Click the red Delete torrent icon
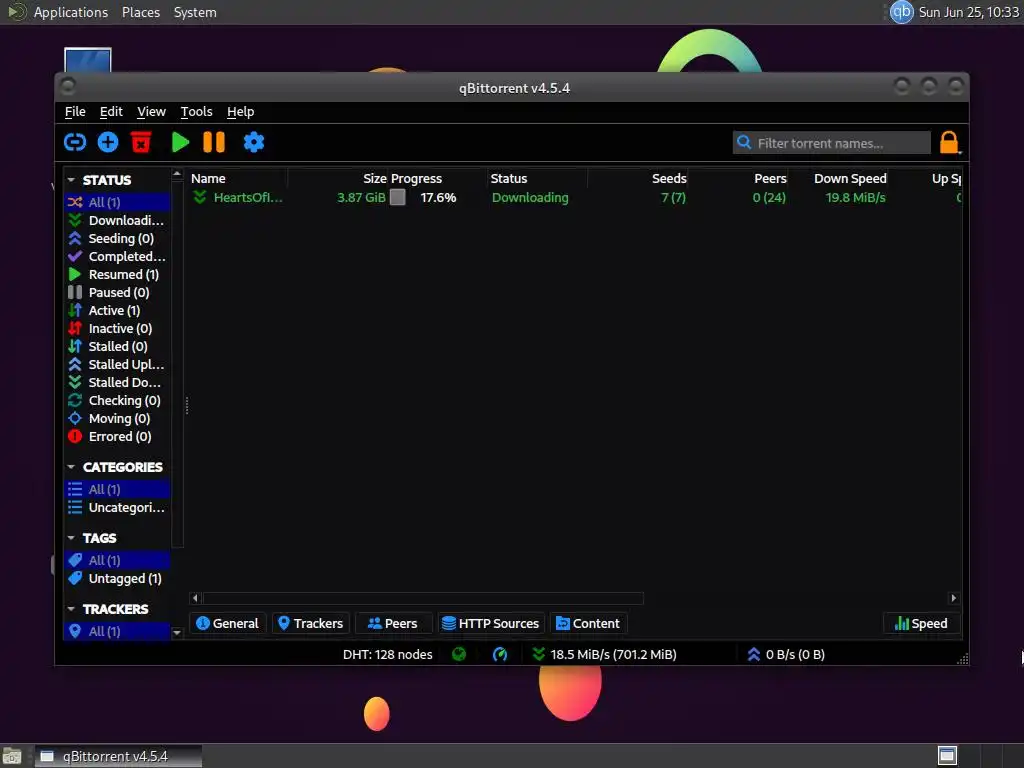The height and width of the screenshot is (768, 1024). [x=140, y=142]
